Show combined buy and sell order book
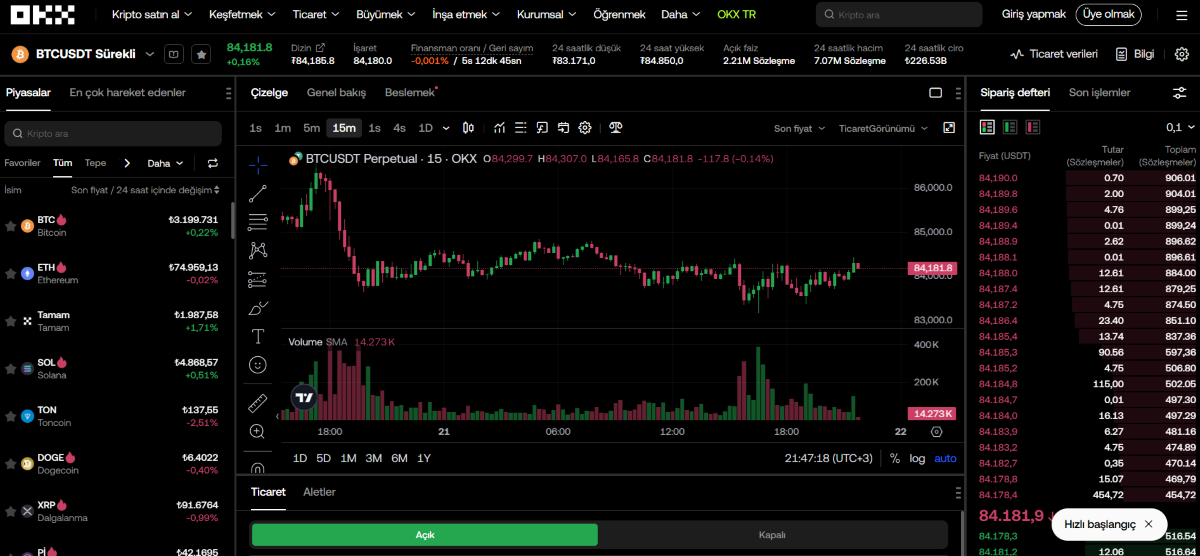The width and height of the screenshot is (1200, 556). point(988,127)
